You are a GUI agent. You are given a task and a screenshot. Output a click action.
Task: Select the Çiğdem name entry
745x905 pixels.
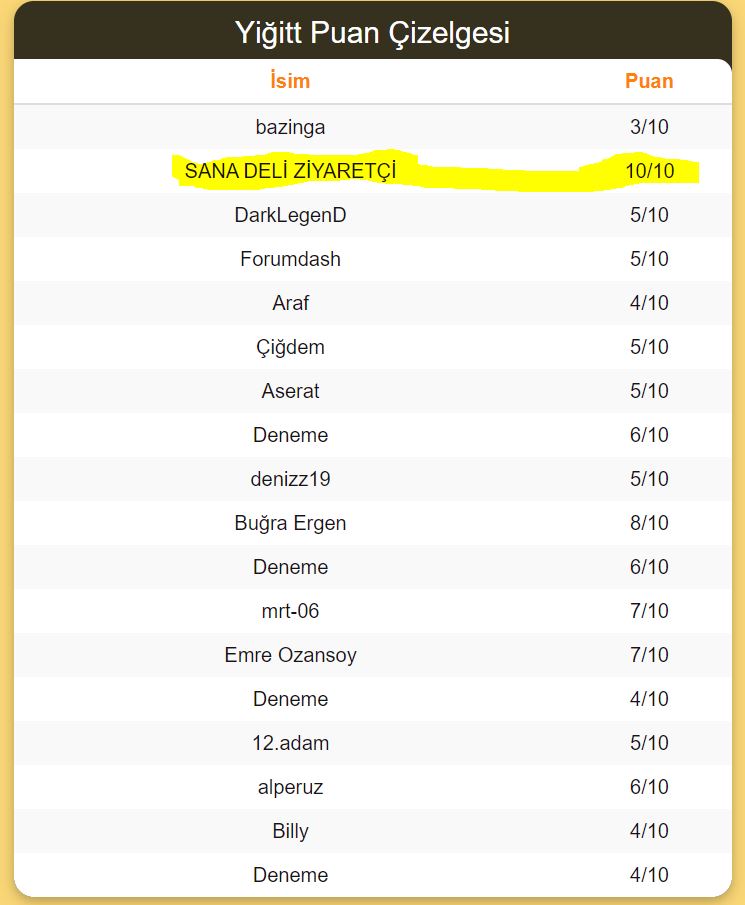(290, 347)
